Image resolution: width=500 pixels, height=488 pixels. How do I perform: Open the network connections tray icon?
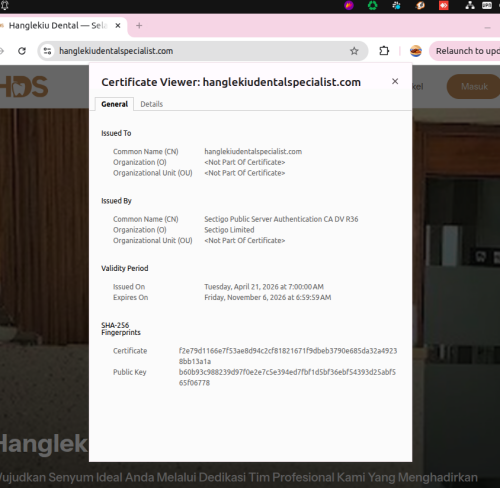(470, 5)
